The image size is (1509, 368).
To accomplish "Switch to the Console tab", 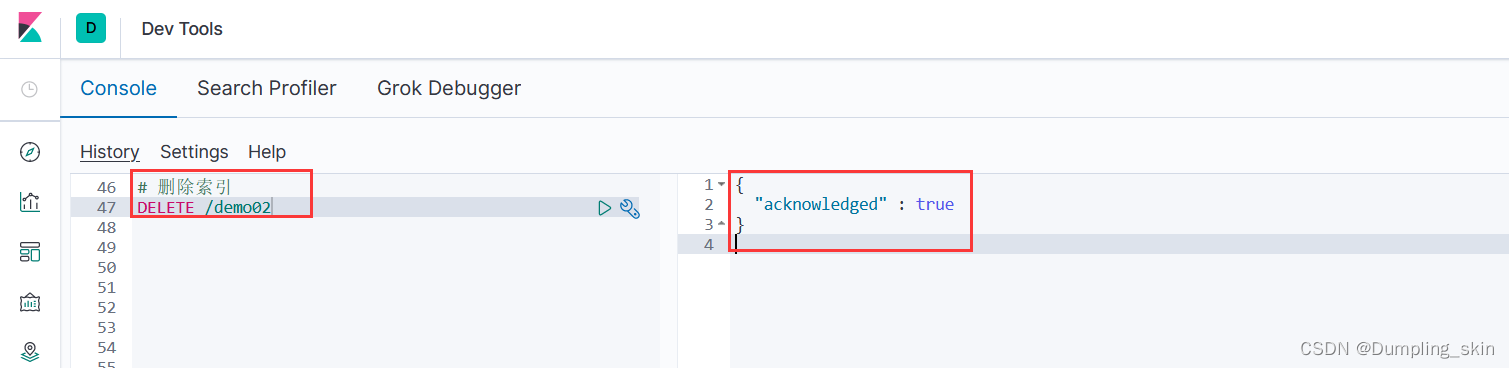I will point(118,88).
